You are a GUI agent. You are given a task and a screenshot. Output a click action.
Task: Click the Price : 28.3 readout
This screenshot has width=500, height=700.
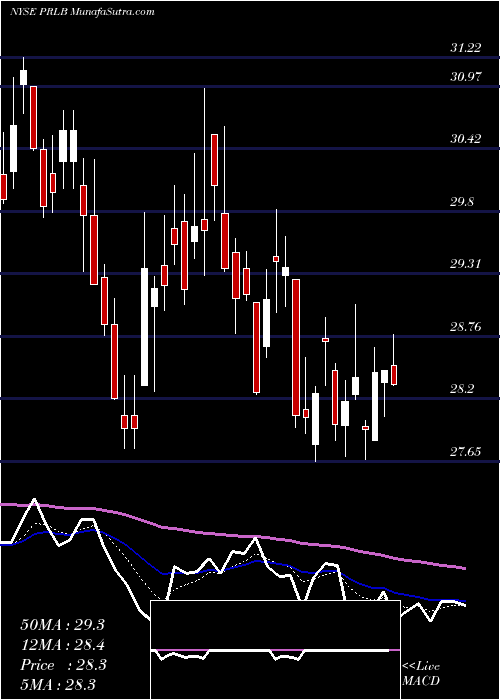coord(63,665)
